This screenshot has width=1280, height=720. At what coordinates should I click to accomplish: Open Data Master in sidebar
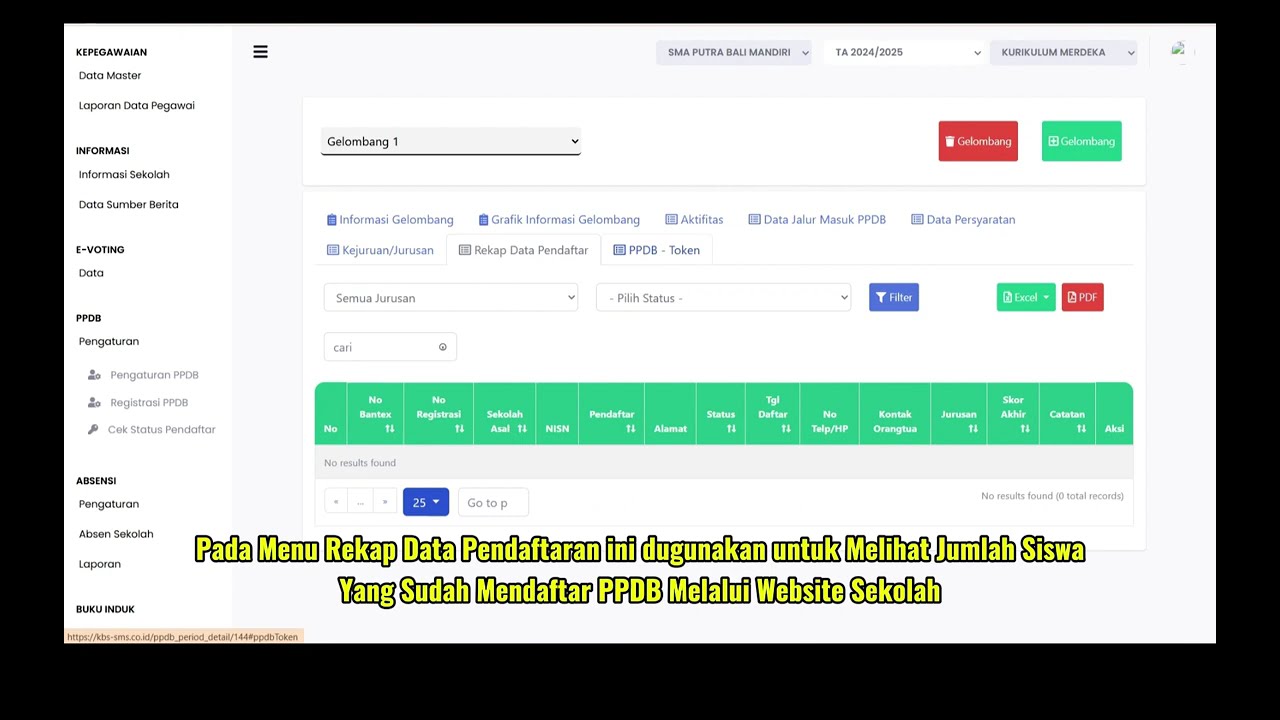(110, 75)
